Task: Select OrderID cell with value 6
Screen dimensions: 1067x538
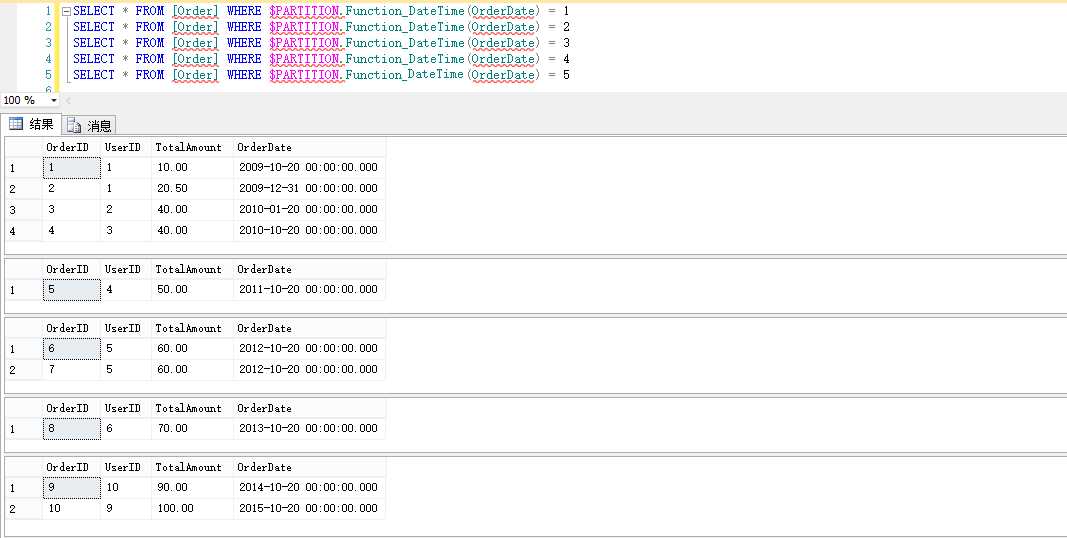Action: point(71,348)
